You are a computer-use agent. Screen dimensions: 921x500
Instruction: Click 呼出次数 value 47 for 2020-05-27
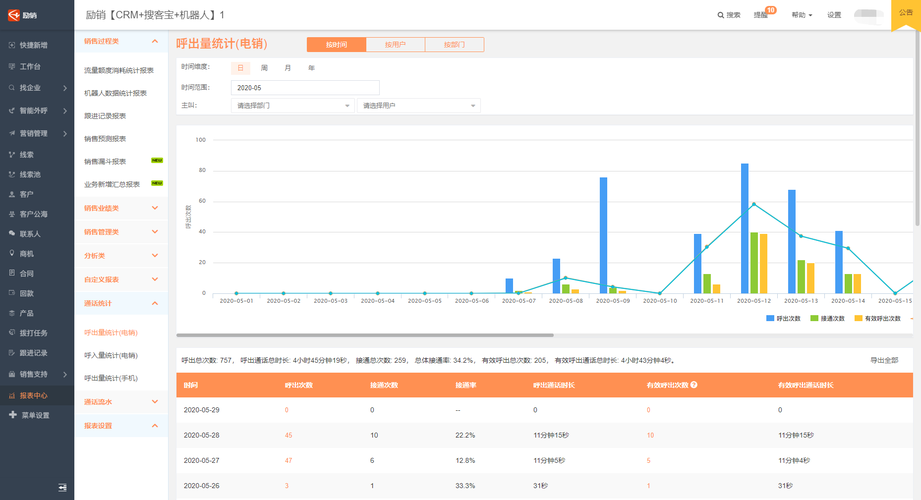point(288,461)
